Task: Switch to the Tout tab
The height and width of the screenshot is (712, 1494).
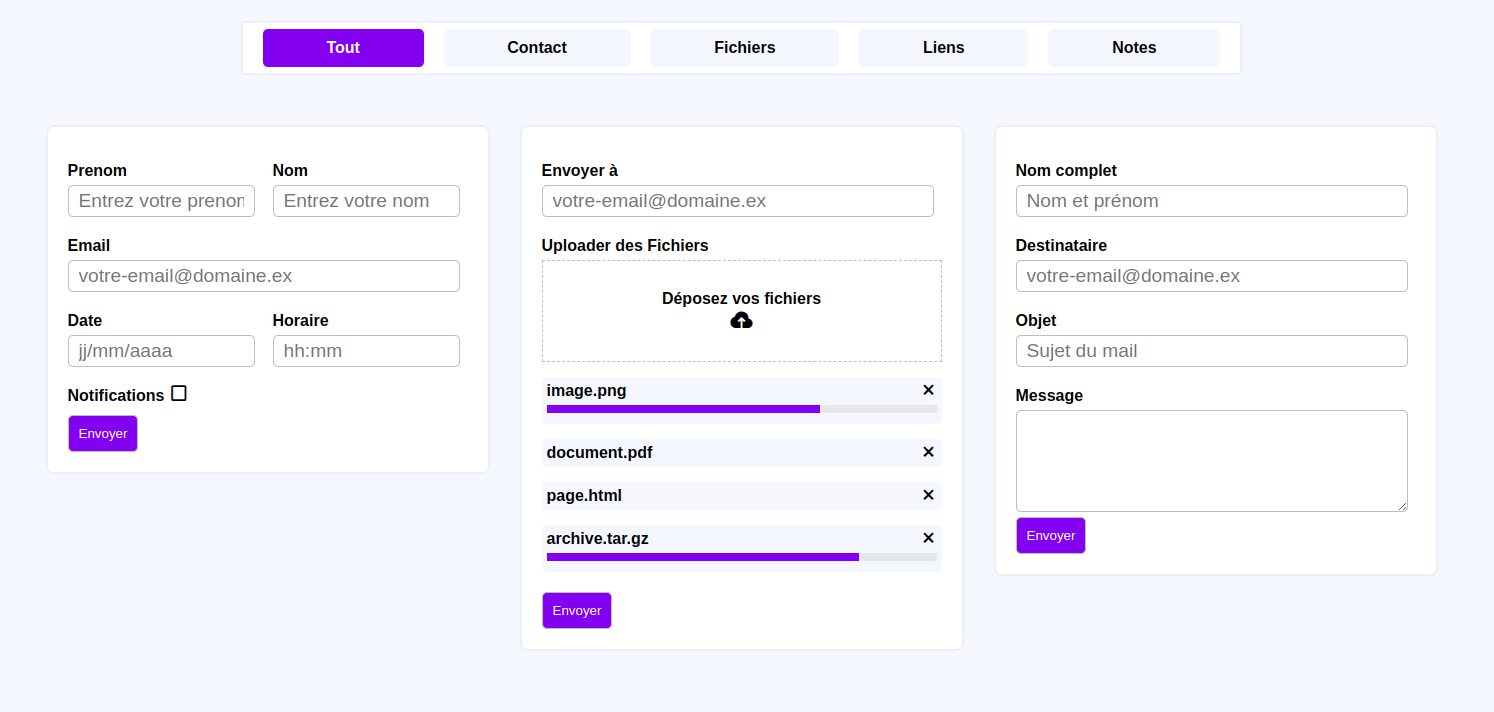Action: coord(343,48)
